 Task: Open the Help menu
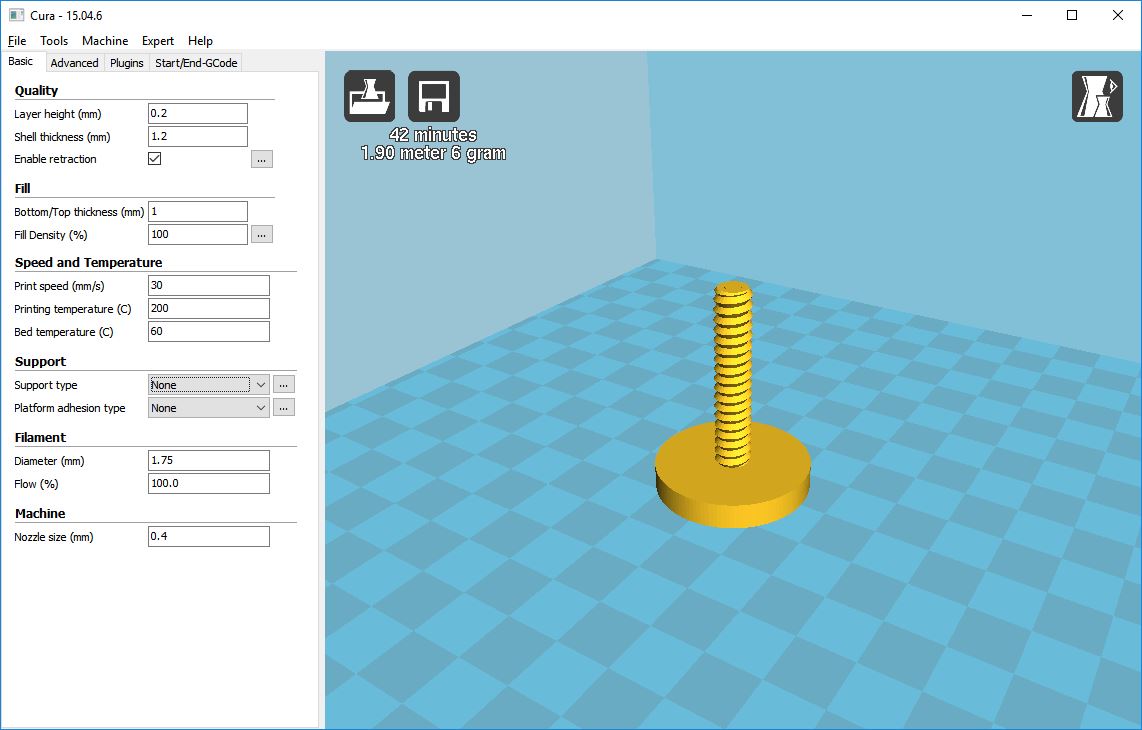[200, 41]
